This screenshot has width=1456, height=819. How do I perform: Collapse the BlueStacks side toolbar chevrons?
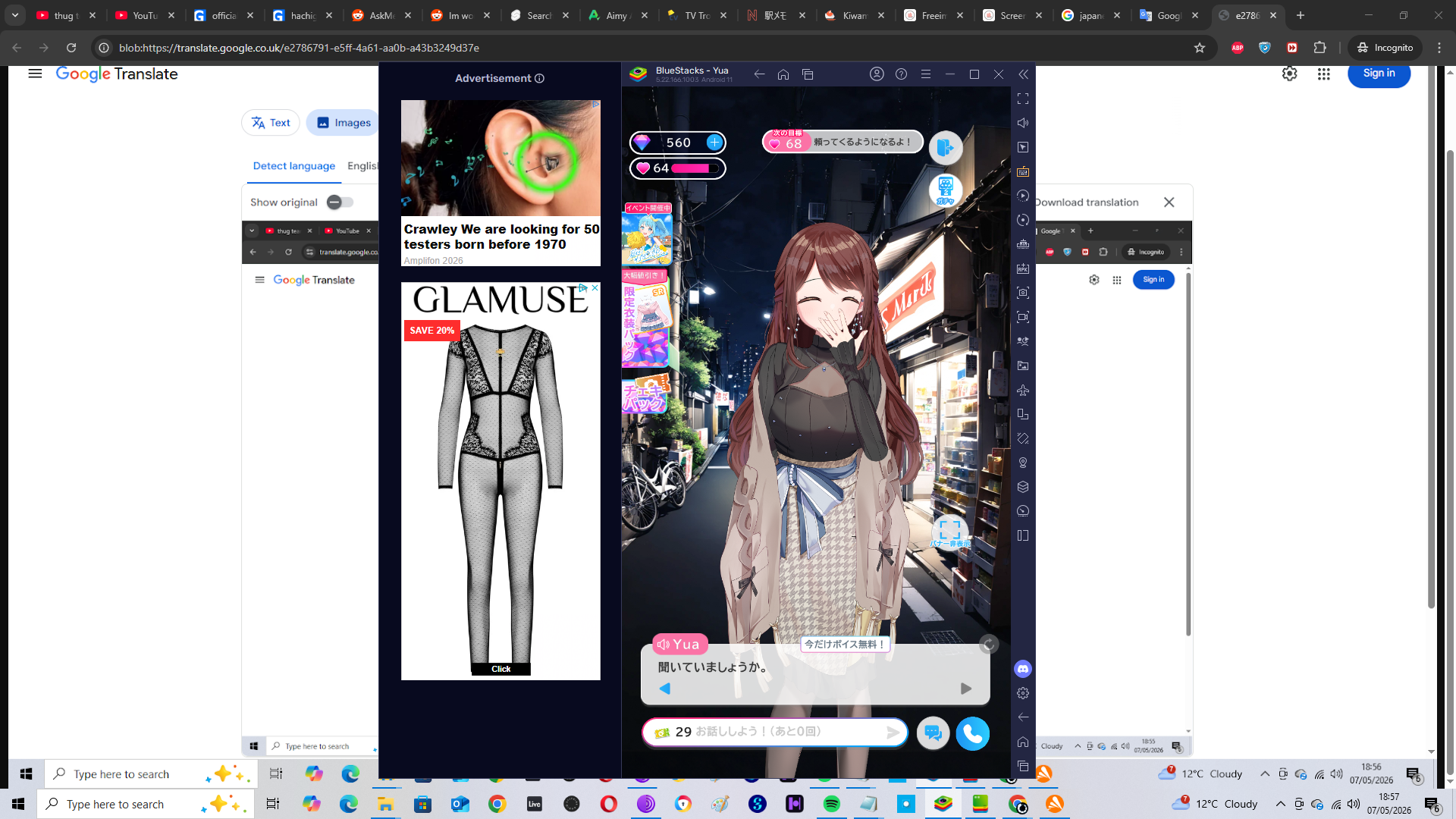(1023, 74)
